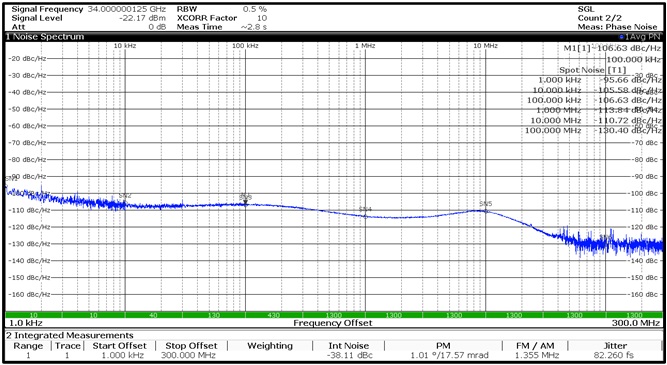Click spot noise value -105.58 dBc/Hz
Image resolution: width=667 pixels, height=365 pixels.
[628, 90]
